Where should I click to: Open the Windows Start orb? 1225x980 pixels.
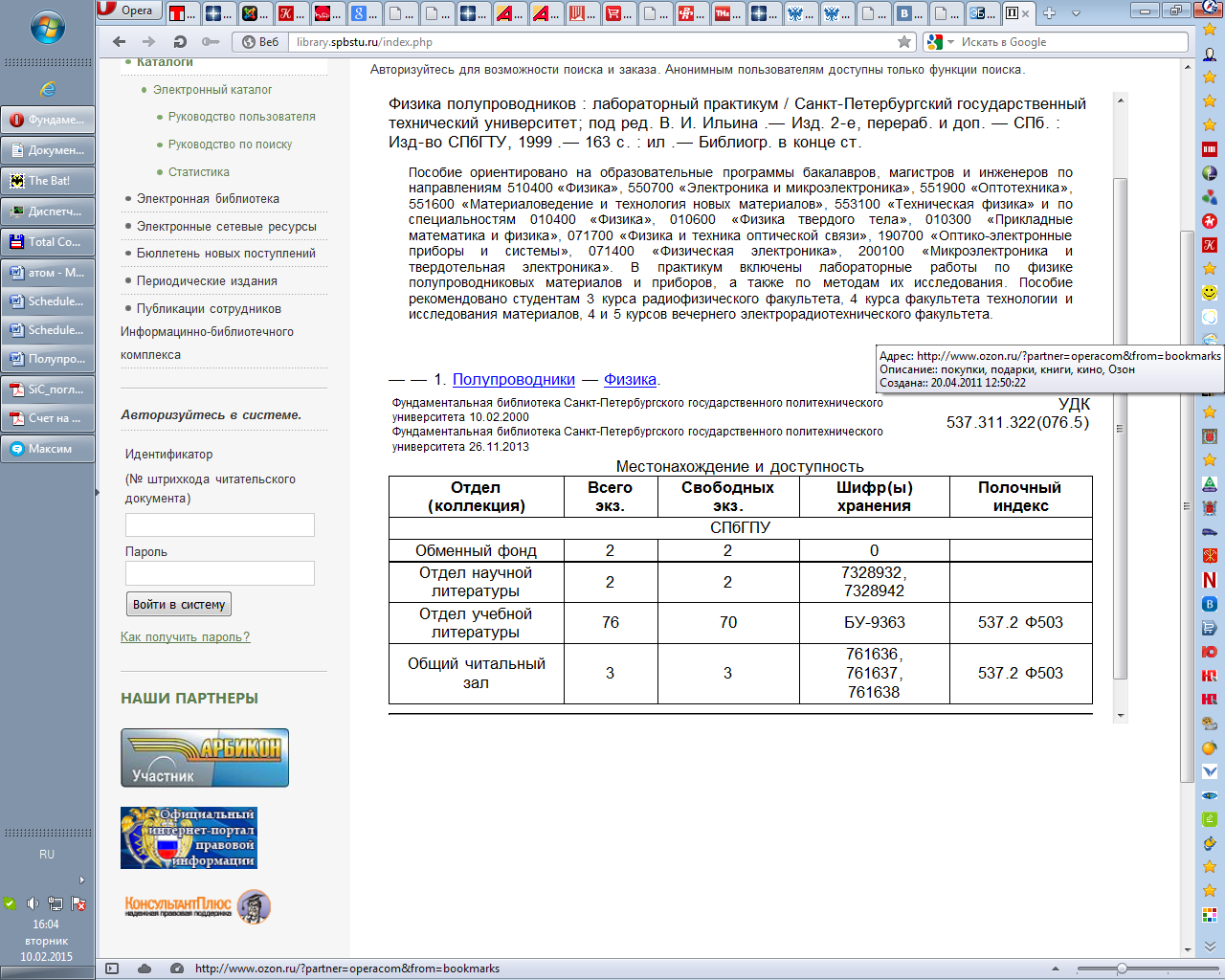click(x=47, y=27)
